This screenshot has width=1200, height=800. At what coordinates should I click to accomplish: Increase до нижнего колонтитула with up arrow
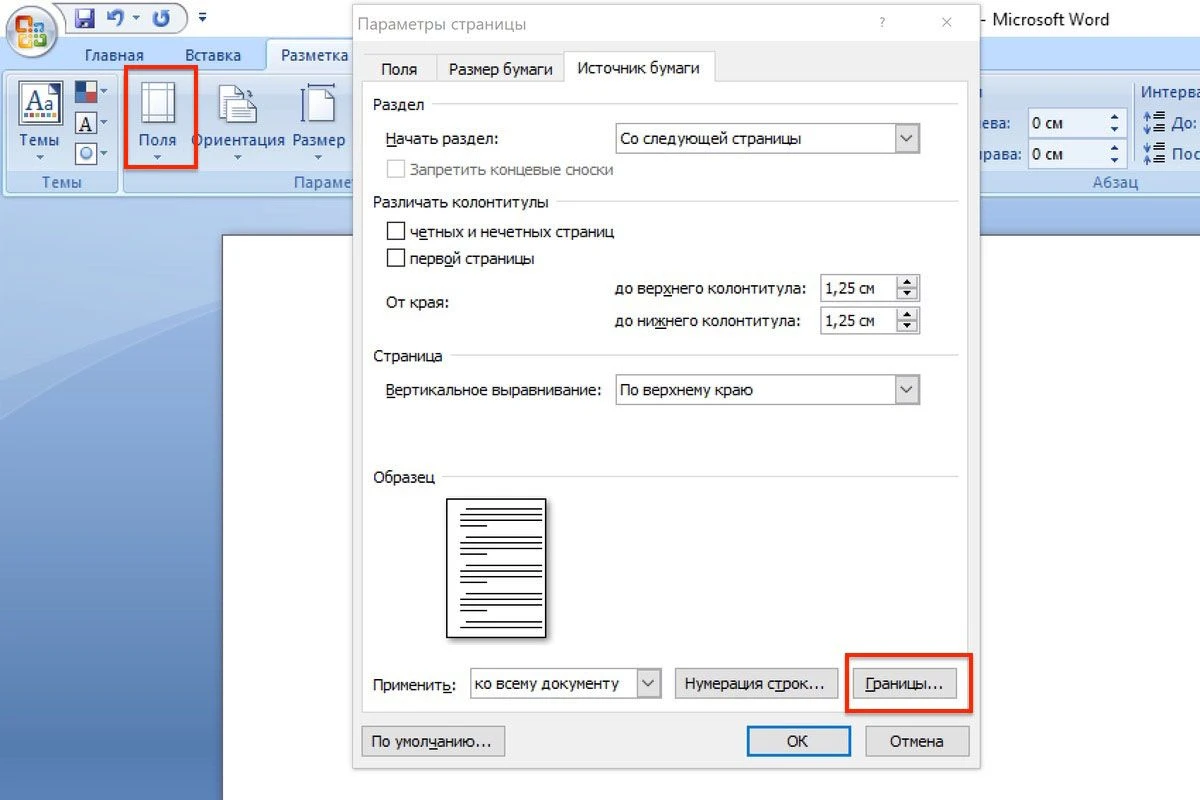click(x=907, y=315)
